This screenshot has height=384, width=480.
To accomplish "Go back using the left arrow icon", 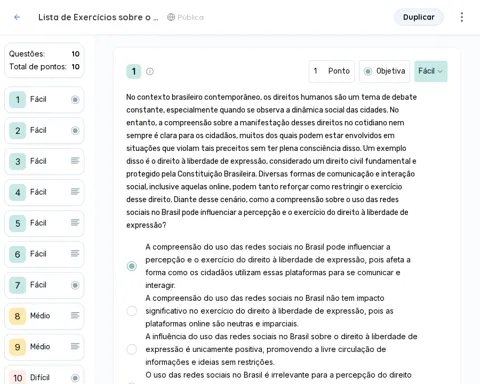I will point(17,17).
